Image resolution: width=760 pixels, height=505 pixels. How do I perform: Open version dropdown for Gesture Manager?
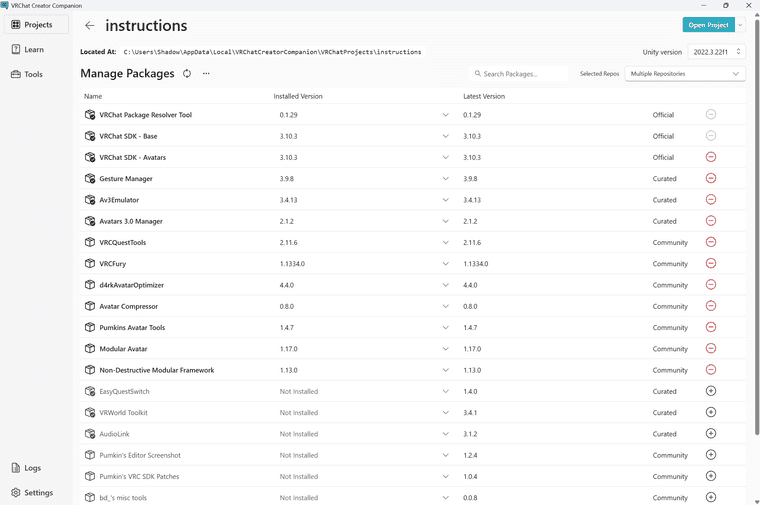(x=445, y=179)
